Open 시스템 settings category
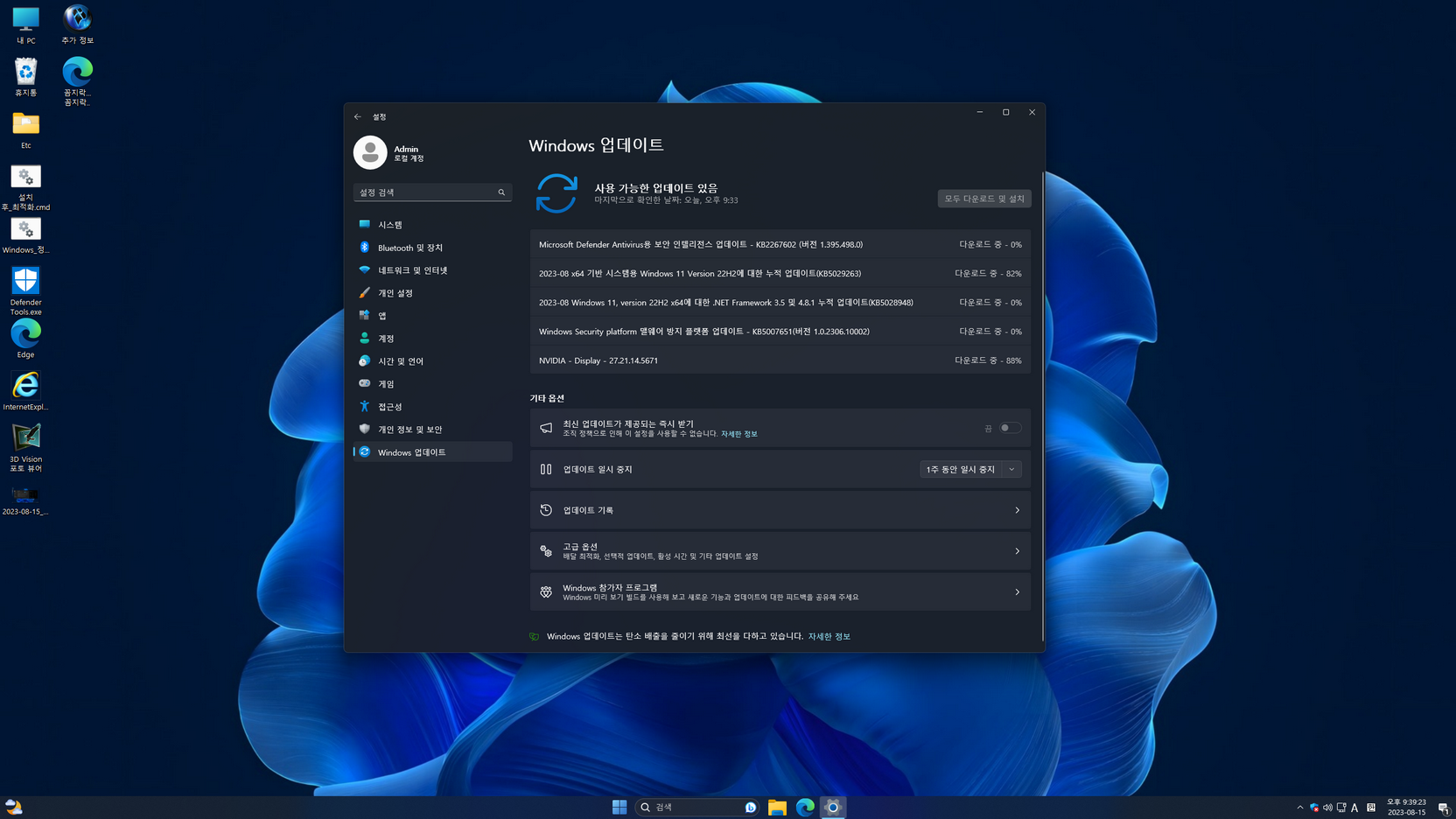1456x819 pixels. click(432, 225)
